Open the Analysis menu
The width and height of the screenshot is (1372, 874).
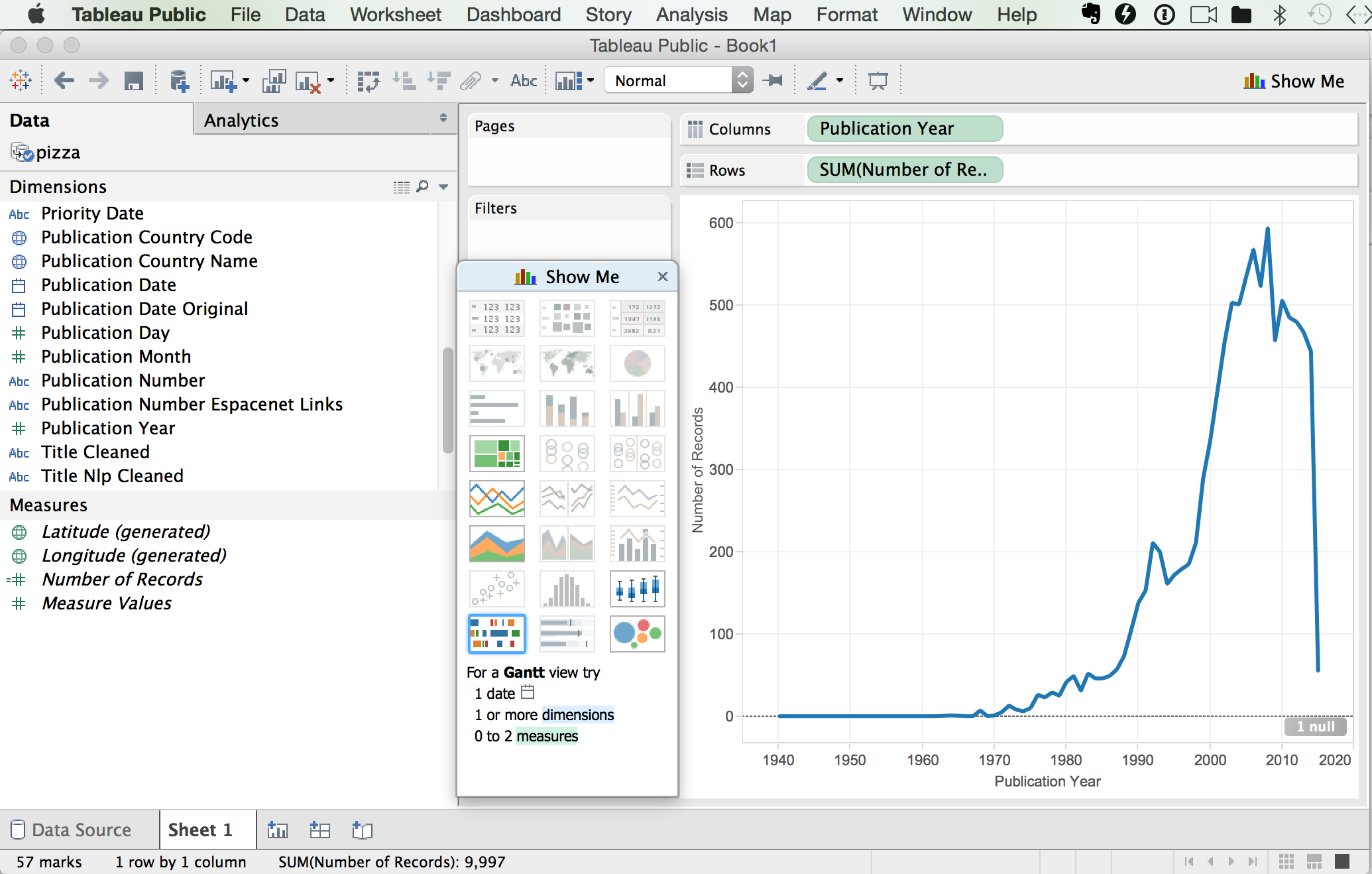point(691,15)
